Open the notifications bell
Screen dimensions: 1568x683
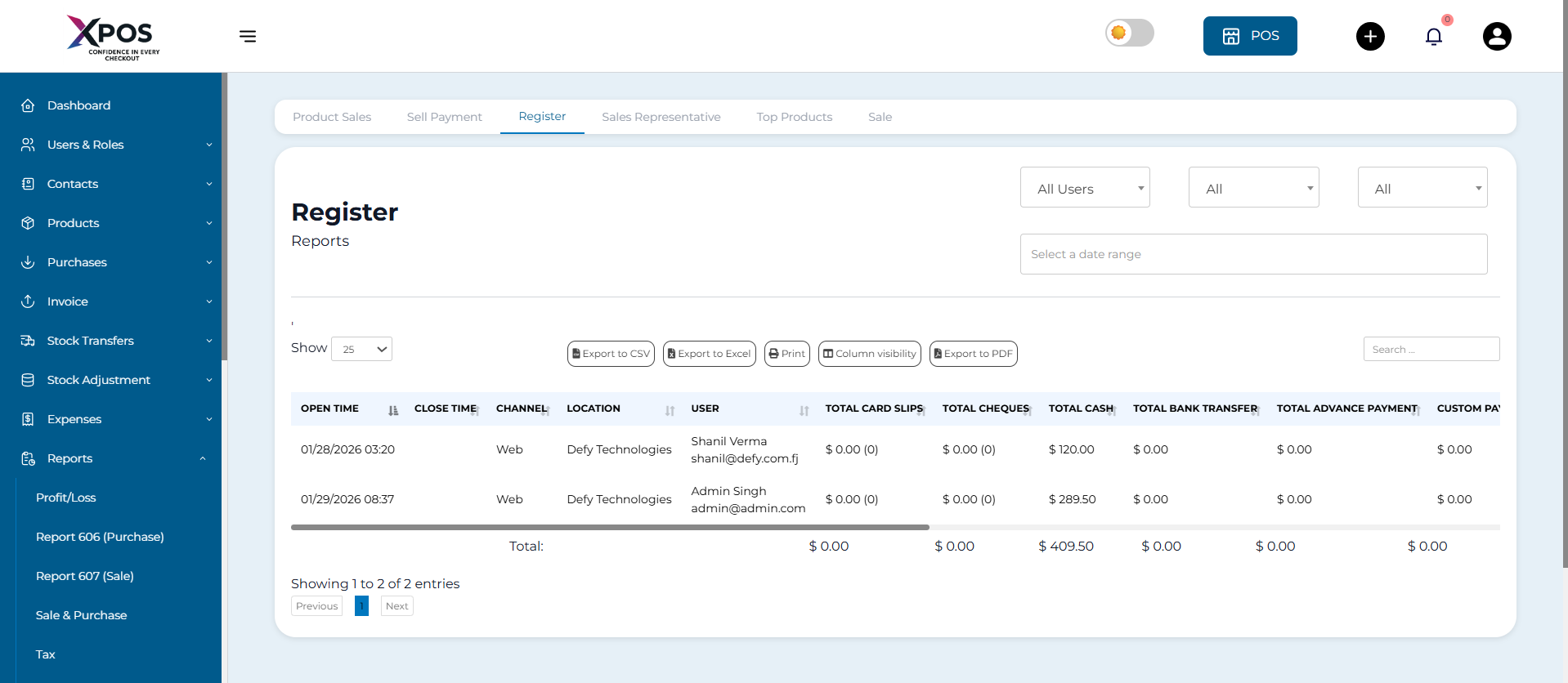pyautogui.click(x=1433, y=37)
